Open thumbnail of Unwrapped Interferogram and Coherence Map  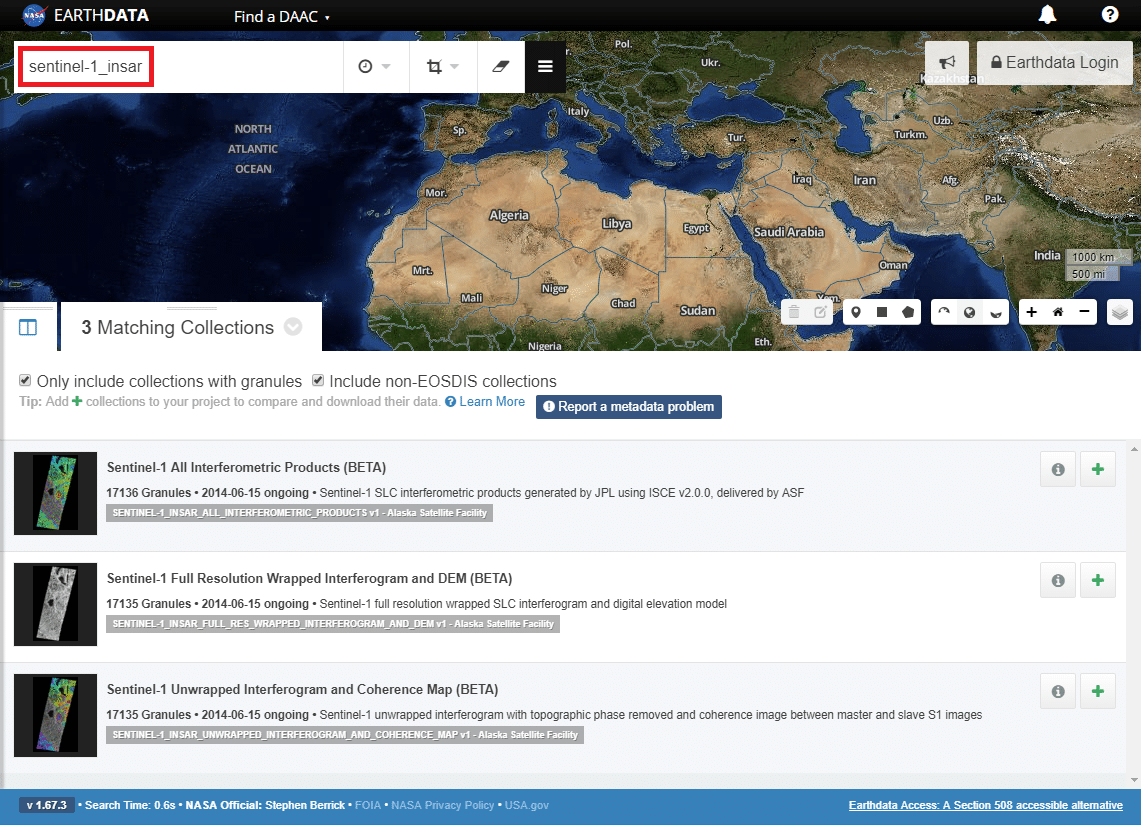coord(55,715)
